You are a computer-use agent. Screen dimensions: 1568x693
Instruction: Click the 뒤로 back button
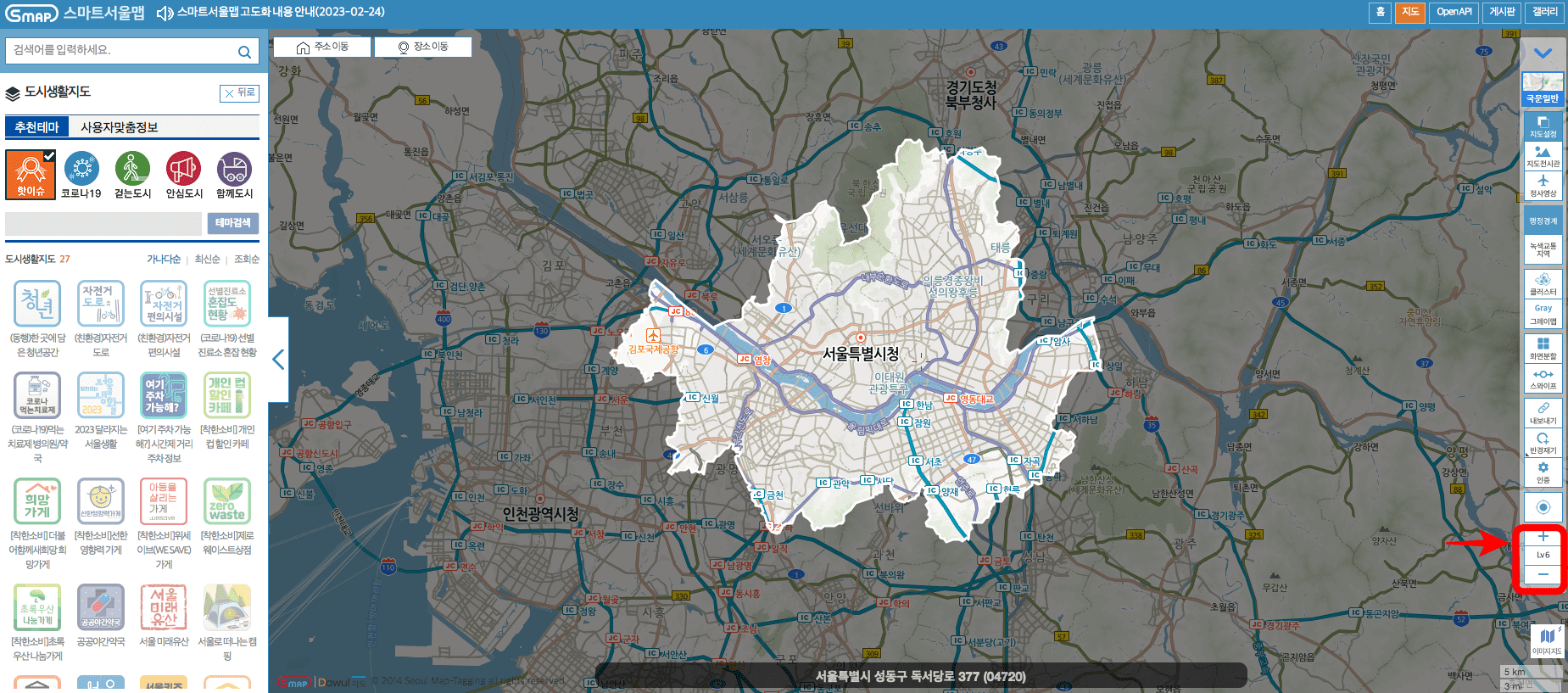239,92
